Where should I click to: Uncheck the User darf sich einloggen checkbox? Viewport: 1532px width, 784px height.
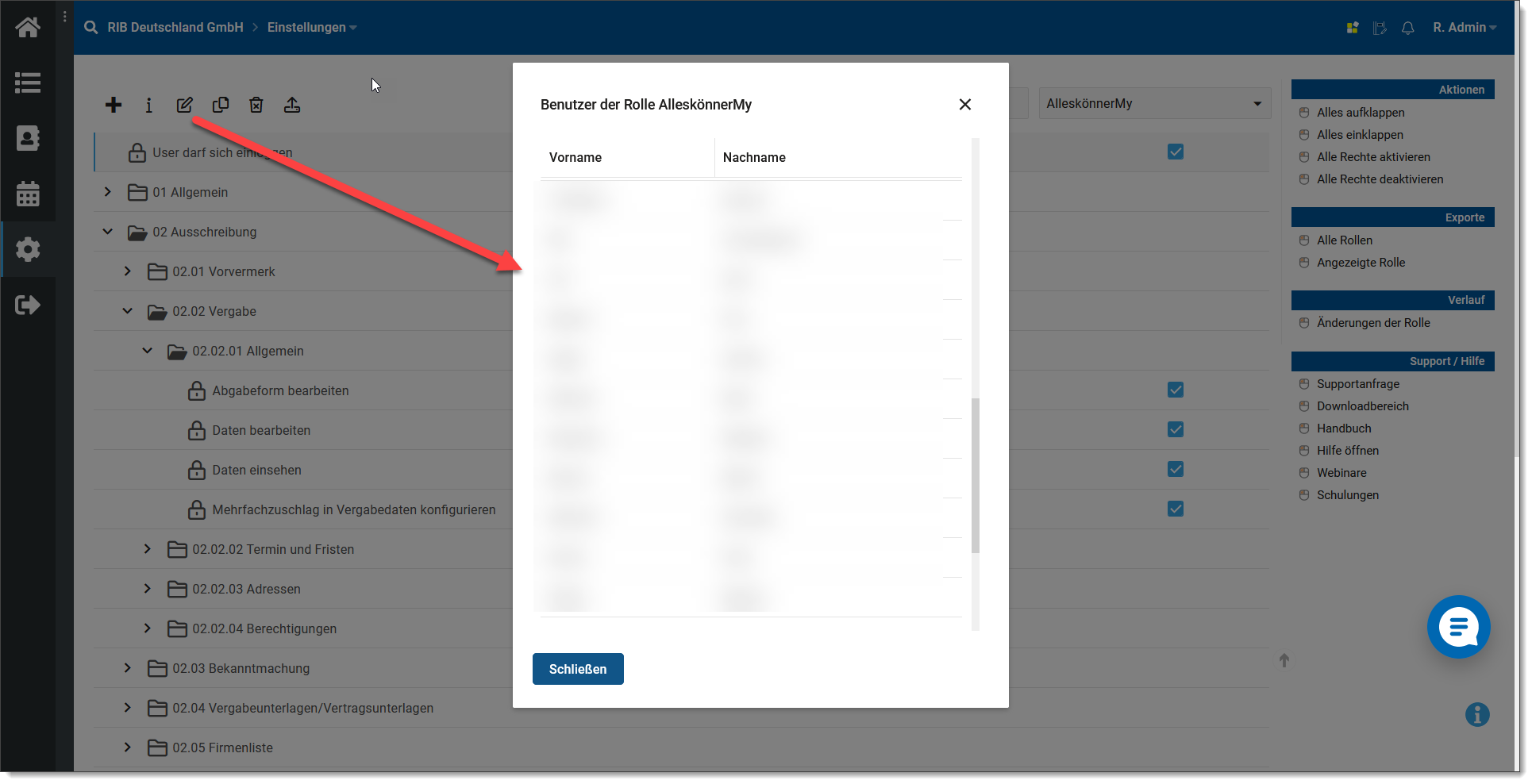pyautogui.click(x=1176, y=152)
